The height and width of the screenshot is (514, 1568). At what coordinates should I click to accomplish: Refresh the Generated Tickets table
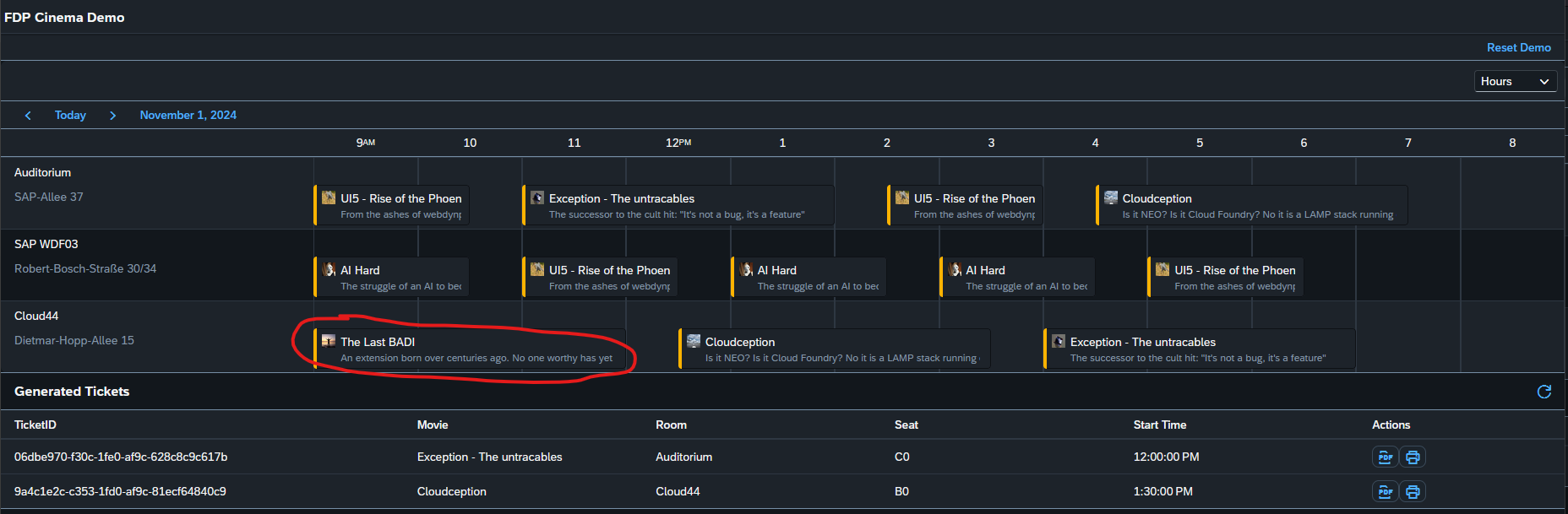[x=1543, y=392]
